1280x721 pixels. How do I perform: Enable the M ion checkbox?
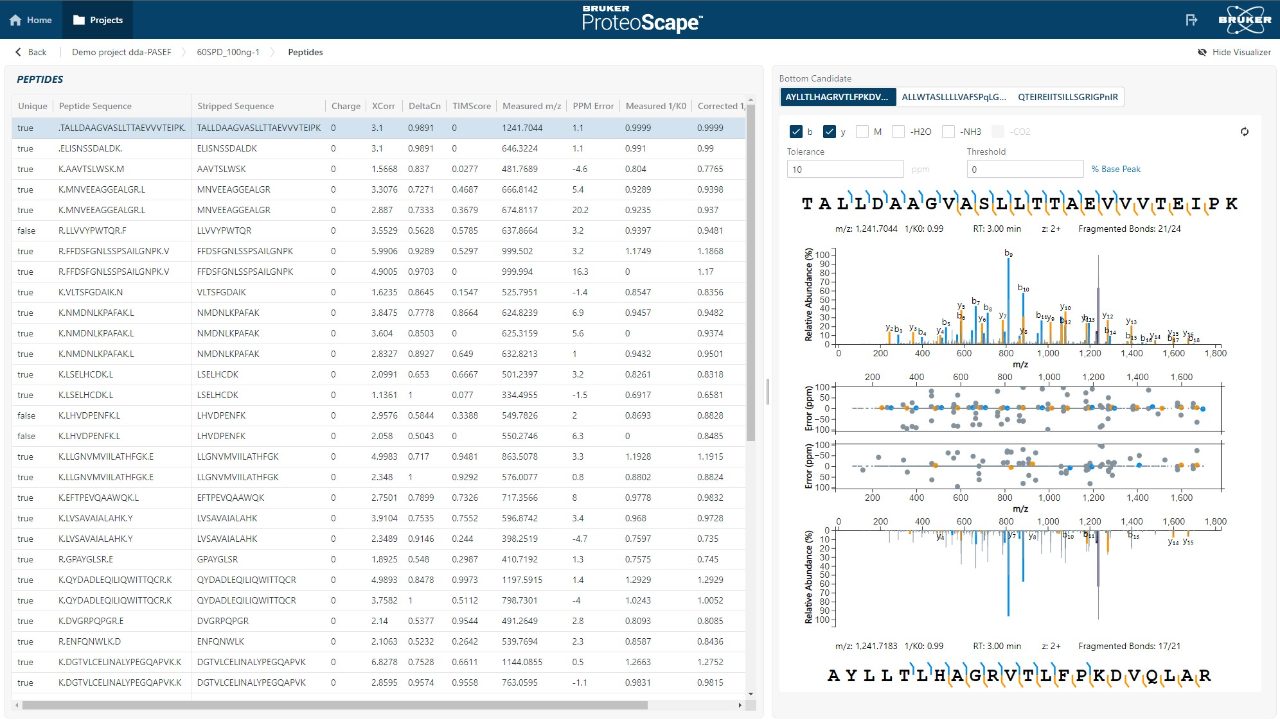862,131
